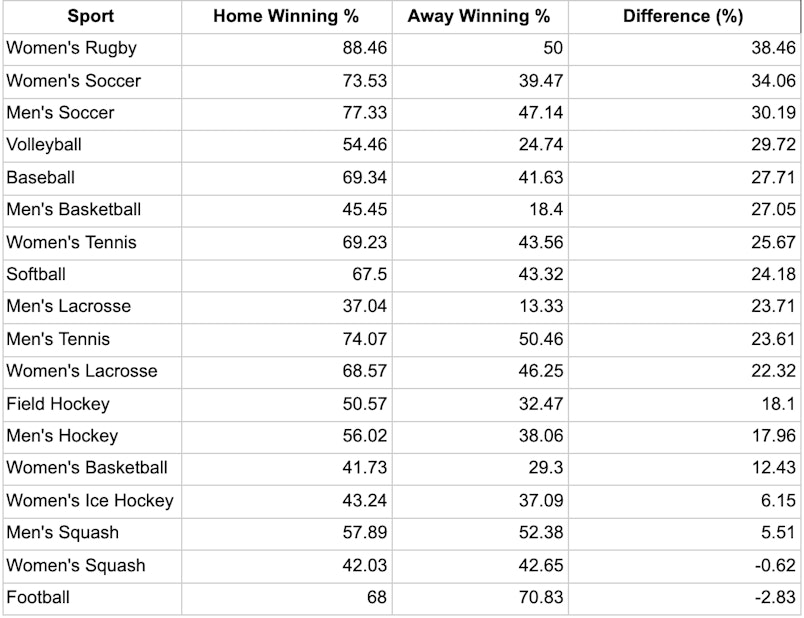The image size is (804, 618).
Task: Click the Sport column header
Action: pyautogui.click(x=91, y=17)
